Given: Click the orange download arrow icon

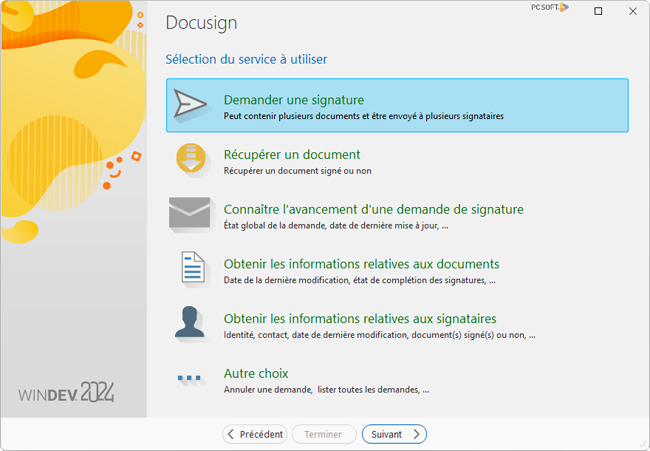Looking at the screenshot, I should pyautogui.click(x=190, y=160).
